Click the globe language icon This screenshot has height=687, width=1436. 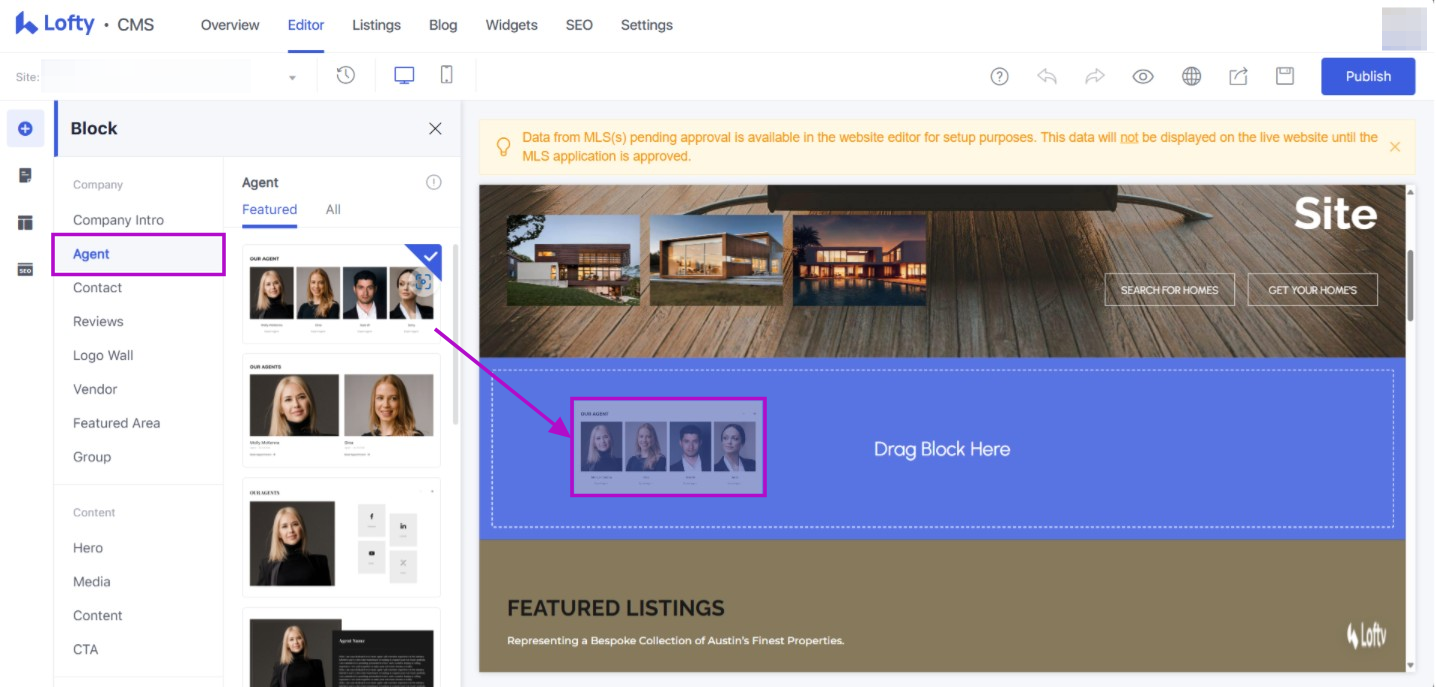pyautogui.click(x=1191, y=77)
